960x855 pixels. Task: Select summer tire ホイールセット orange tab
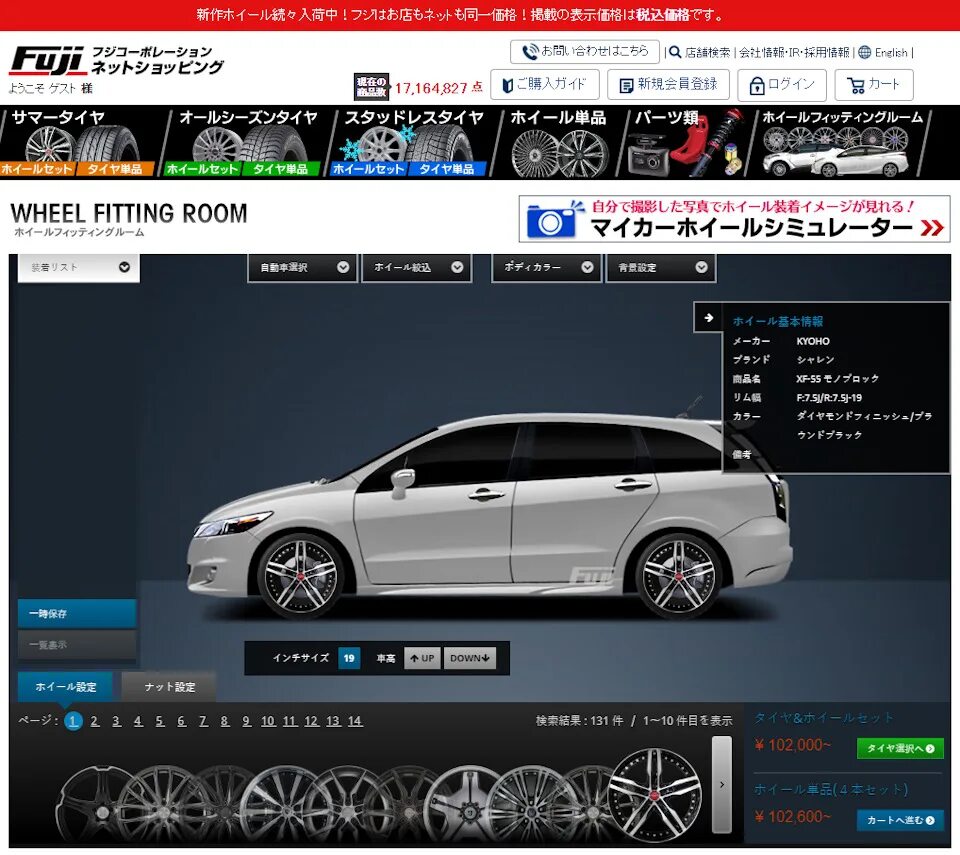pyautogui.click(x=37, y=169)
